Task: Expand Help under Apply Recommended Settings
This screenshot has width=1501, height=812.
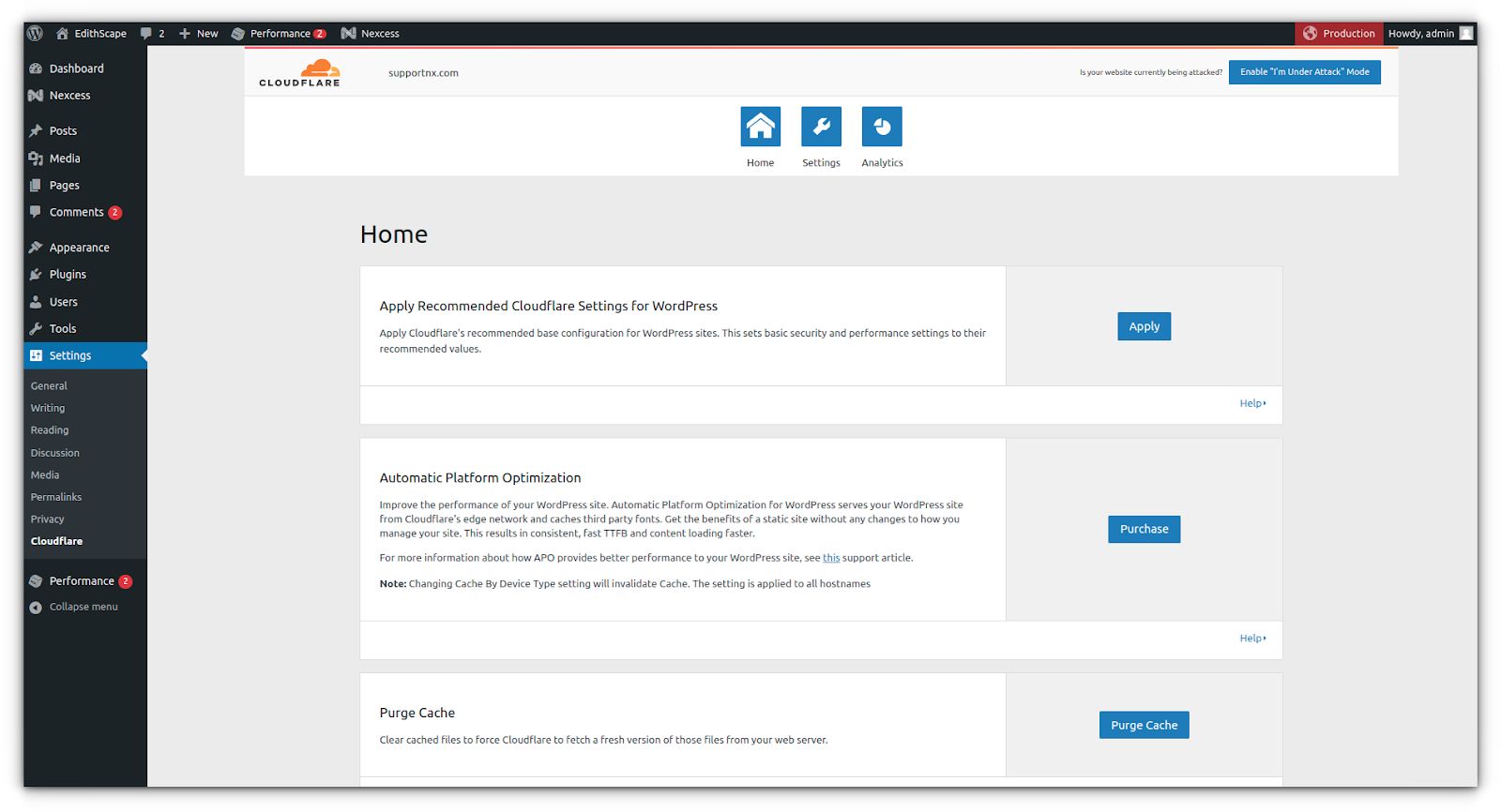Action: (x=1252, y=403)
